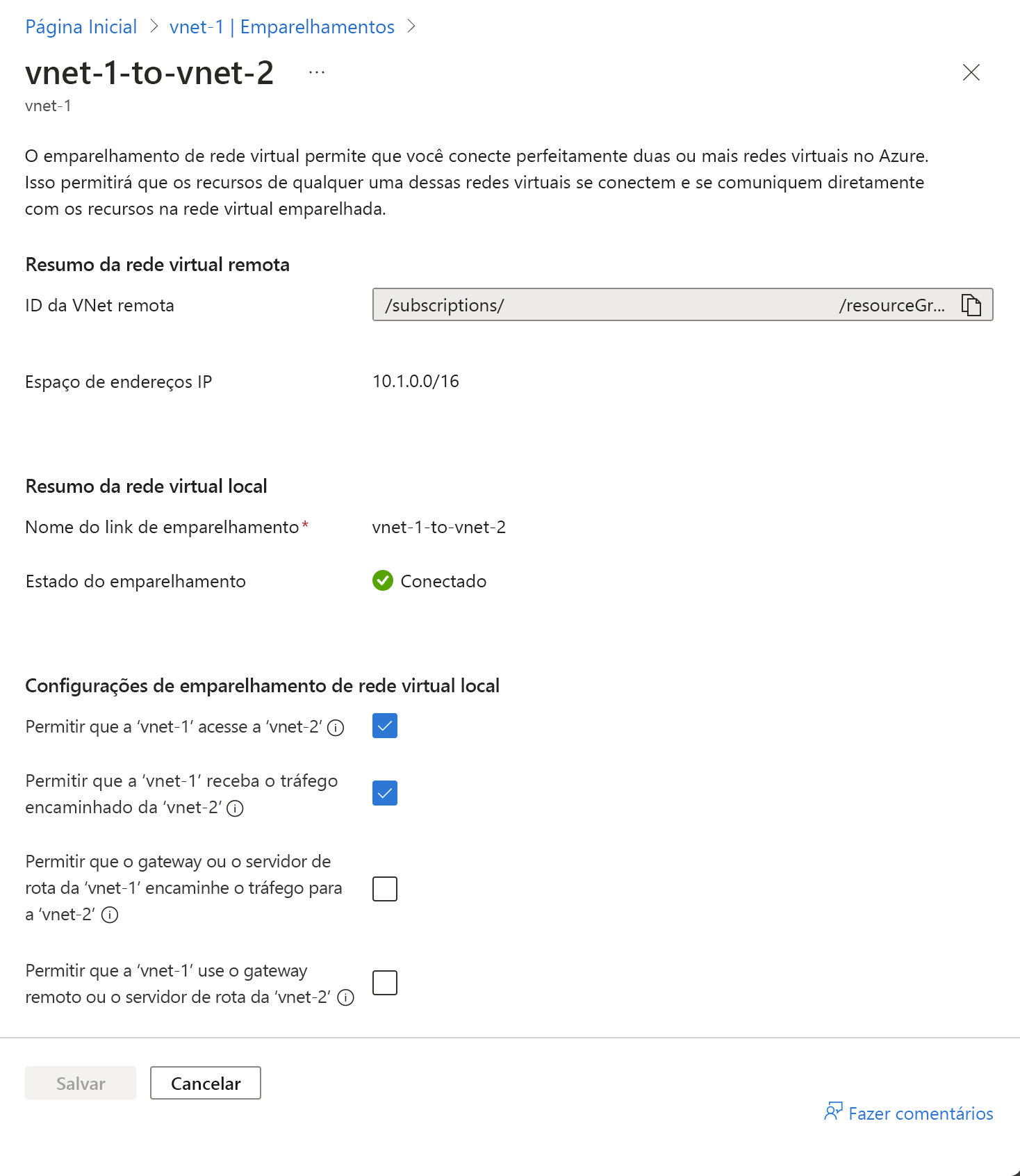Image resolution: width=1020 pixels, height=1176 pixels.
Task: Click the green Conectado status icon
Action: (x=383, y=580)
